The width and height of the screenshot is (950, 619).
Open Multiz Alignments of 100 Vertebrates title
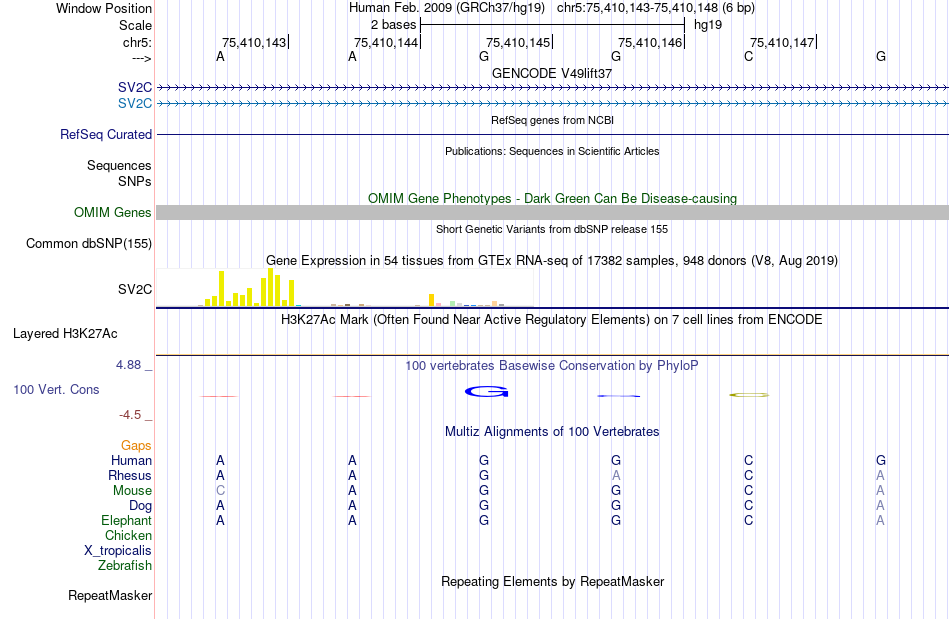pyautogui.click(x=552, y=431)
